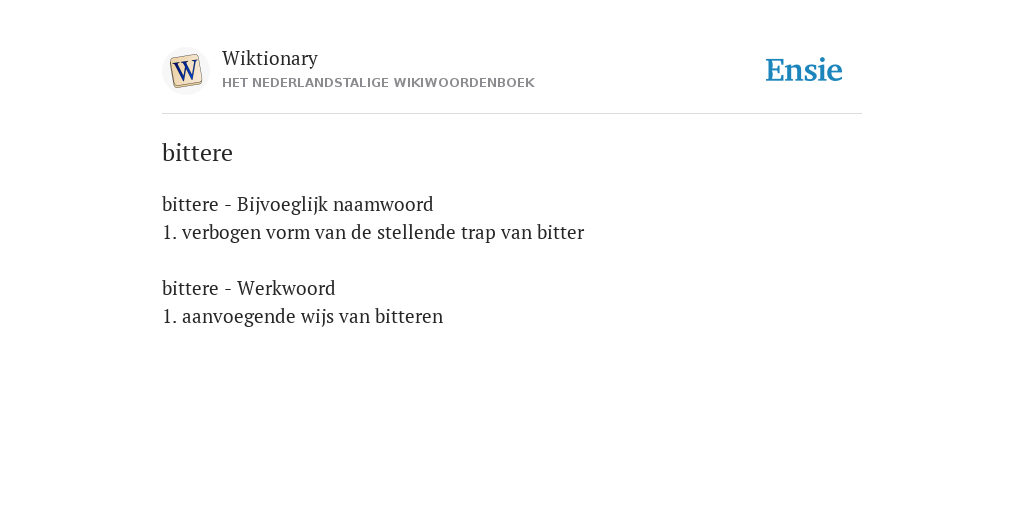Click the final word 'bitter' in the adjective definition
This screenshot has width=1024, height=512.
click(x=560, y=232)
